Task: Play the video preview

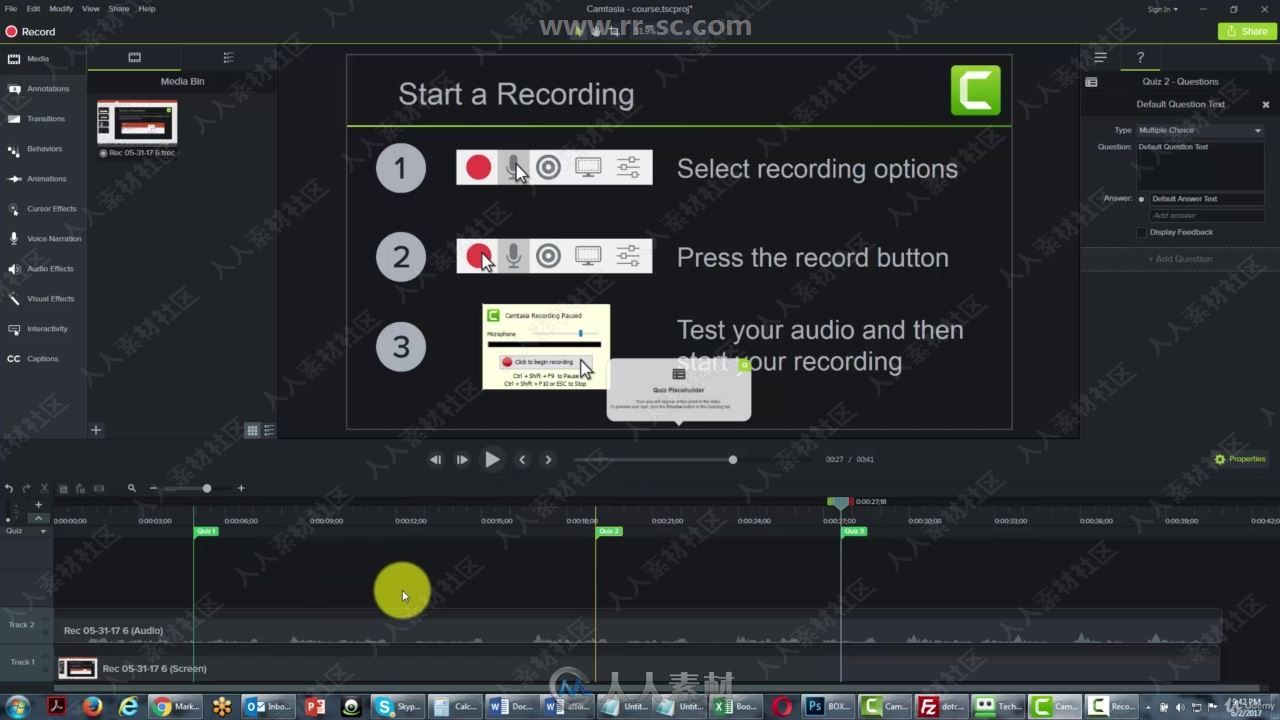Action: (x=492, y=460)
